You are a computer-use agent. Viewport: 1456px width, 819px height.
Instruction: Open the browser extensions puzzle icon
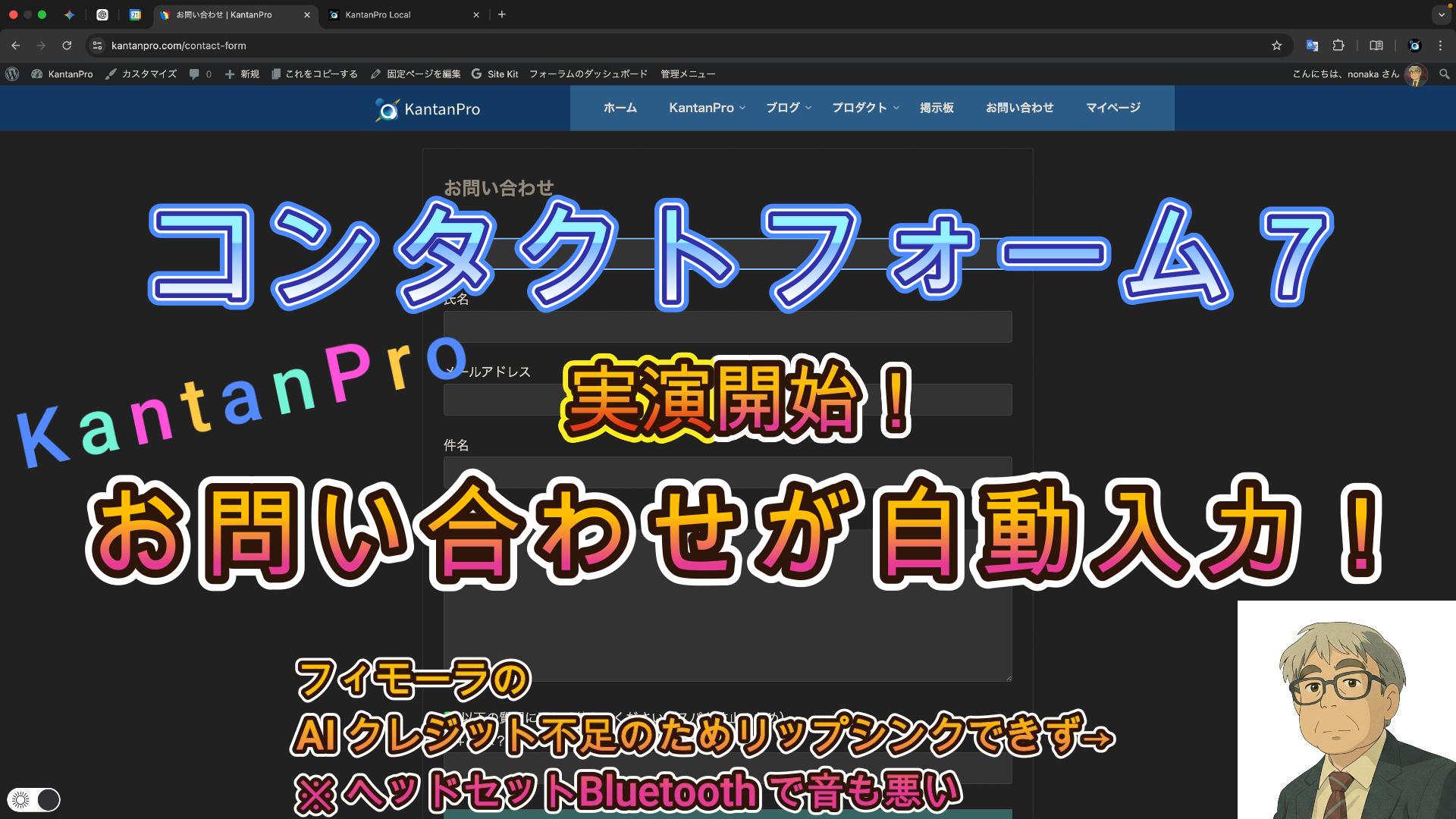pyautogui.click(x=1338, y=45)
